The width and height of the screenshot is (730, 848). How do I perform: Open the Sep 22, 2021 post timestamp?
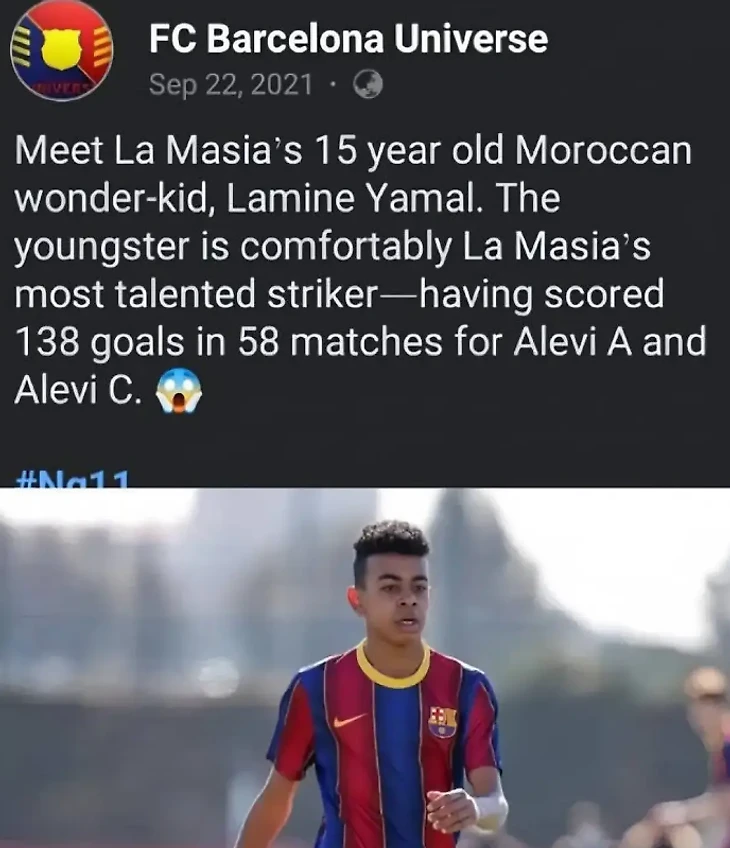point(231,85)
